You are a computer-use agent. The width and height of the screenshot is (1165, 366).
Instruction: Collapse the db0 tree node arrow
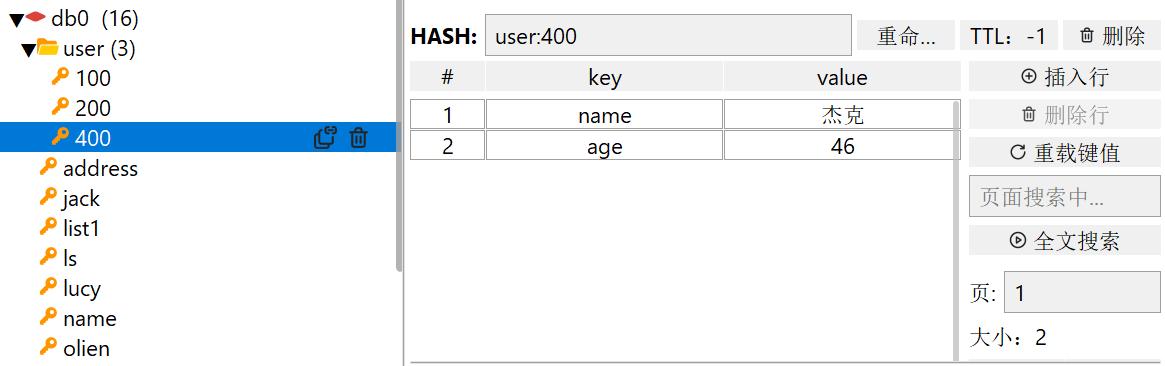pyautogui.click(x=16, y=20)
